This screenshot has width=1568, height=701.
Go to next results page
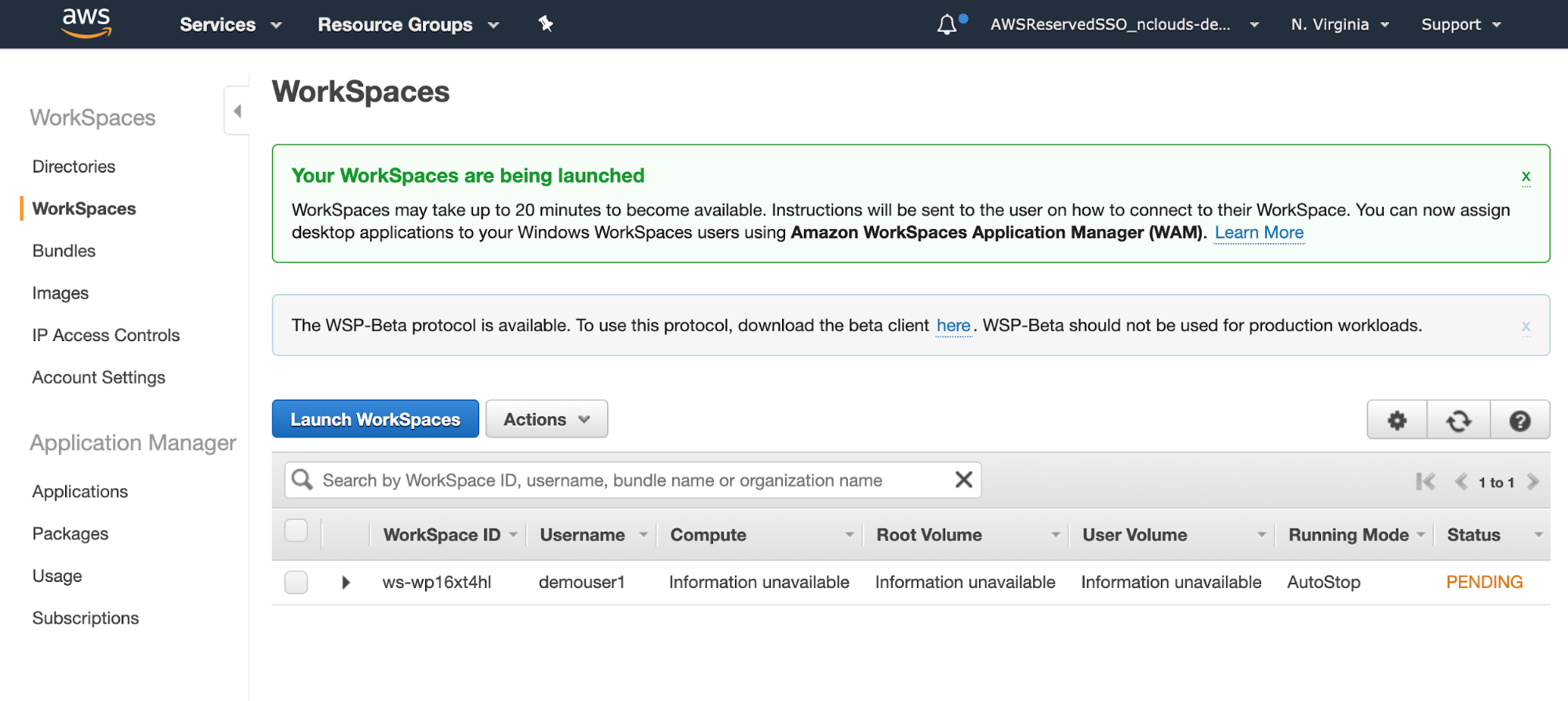point(1533,481)
